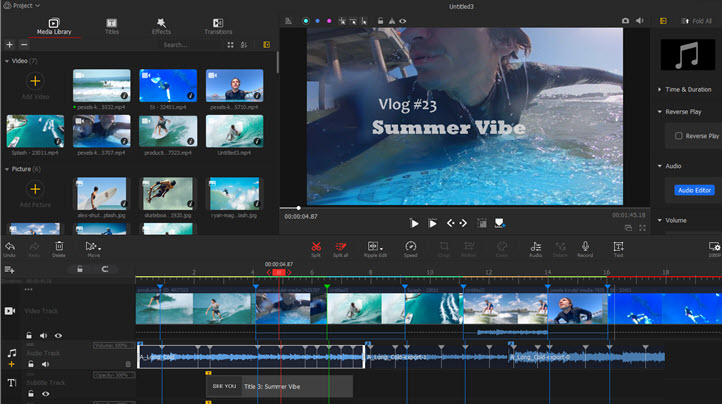Select the Splash - 23011.mp4 thumbnail
722x404 pixels.
[x=34, y=131]
